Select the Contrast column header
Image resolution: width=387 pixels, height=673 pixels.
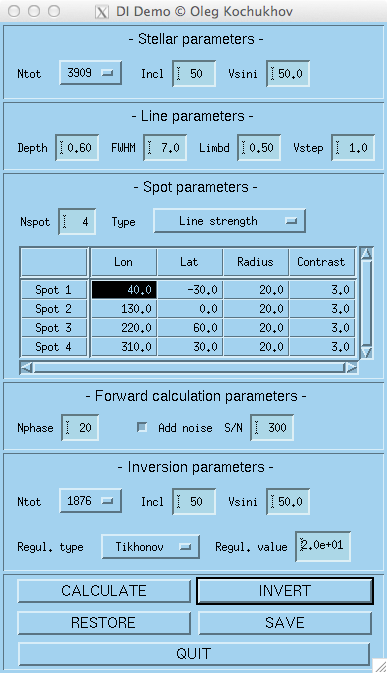(x=321, y=262)
